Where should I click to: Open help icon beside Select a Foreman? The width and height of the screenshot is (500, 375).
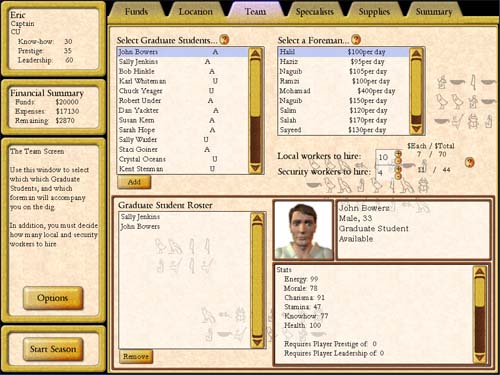(356, 39)
